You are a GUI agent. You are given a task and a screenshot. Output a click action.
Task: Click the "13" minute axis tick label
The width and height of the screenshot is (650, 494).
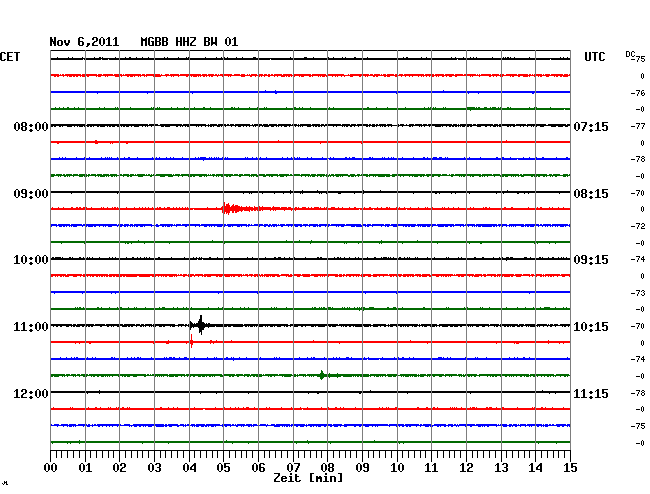pos(501,468)
